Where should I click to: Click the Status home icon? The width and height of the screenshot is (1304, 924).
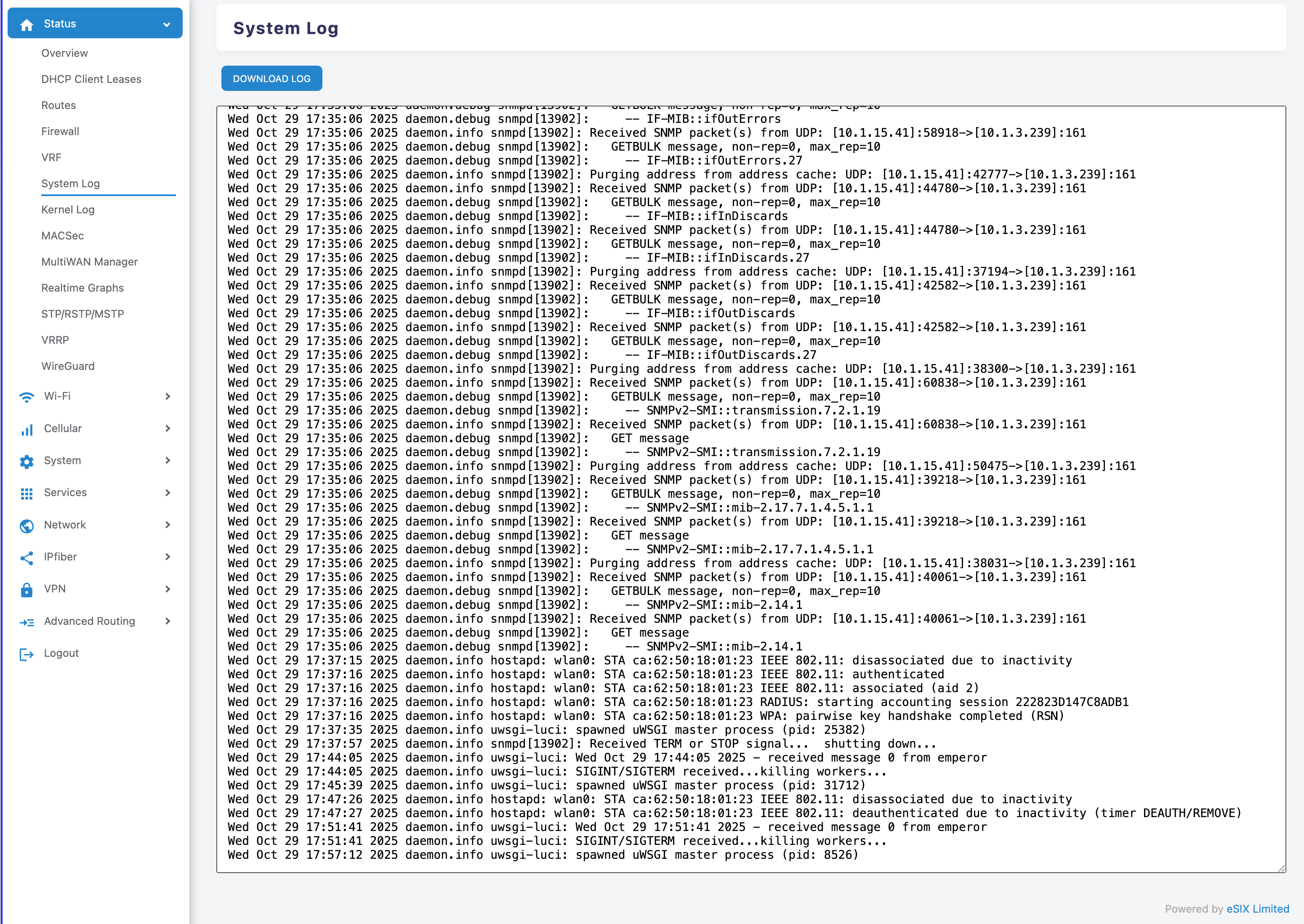(27, 24)
